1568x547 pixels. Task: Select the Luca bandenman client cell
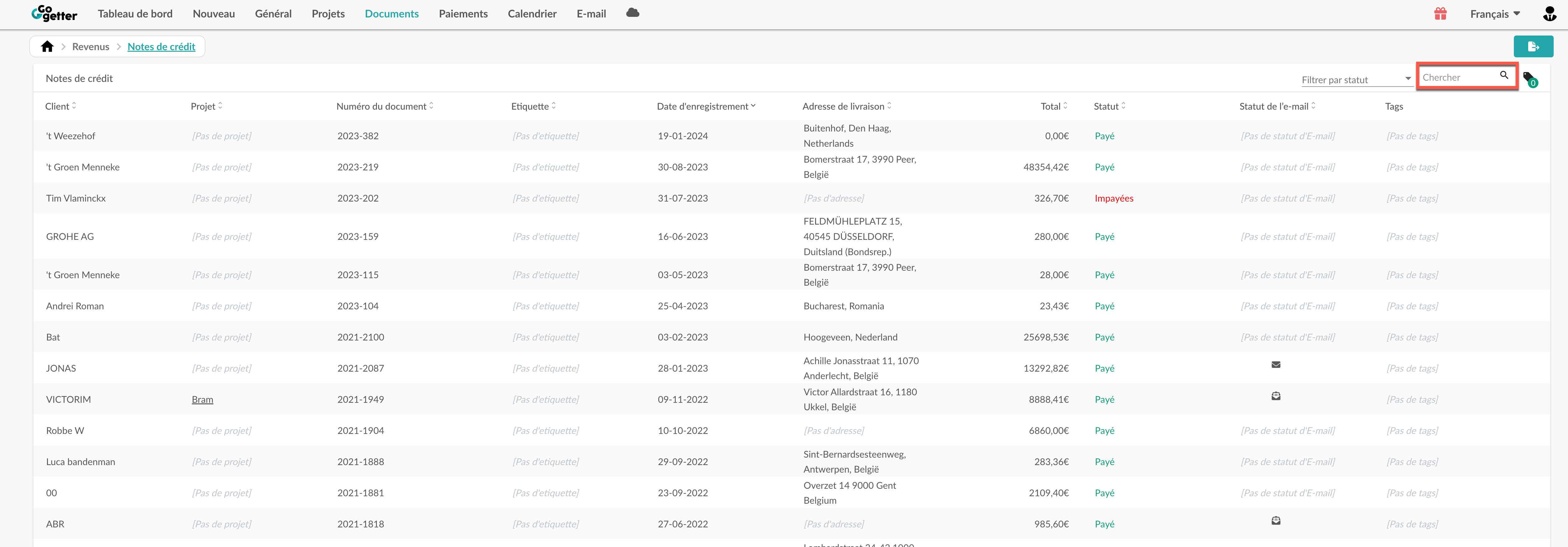[80, 462]
